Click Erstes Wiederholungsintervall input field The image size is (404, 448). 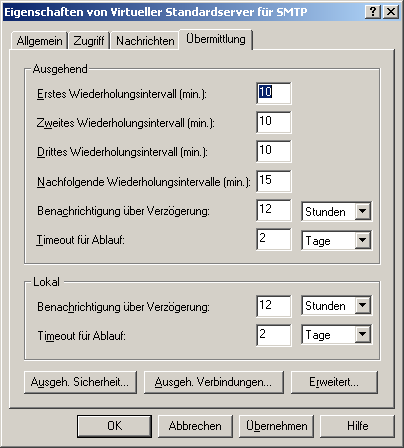click(x=274, y=93)
